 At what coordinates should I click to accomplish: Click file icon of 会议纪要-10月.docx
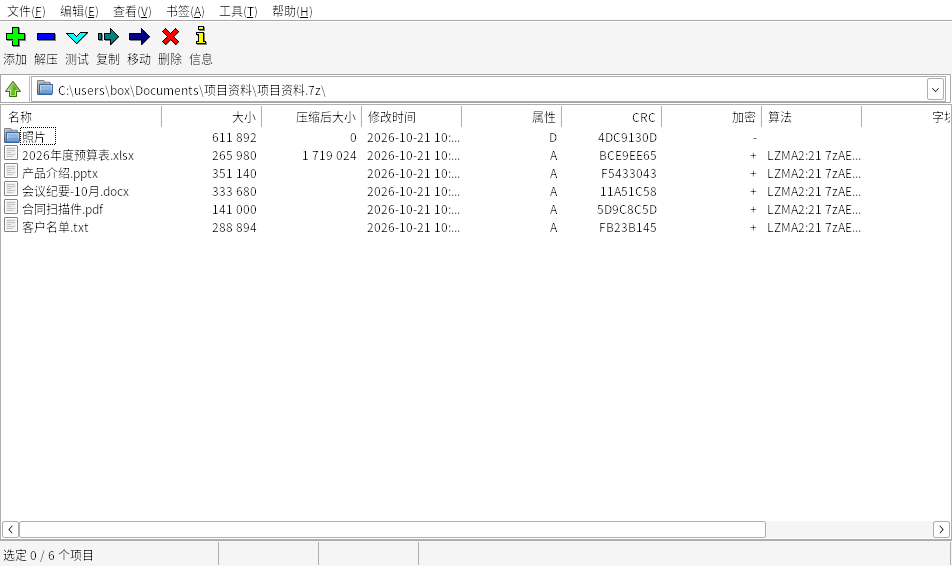tap(11, 189)
